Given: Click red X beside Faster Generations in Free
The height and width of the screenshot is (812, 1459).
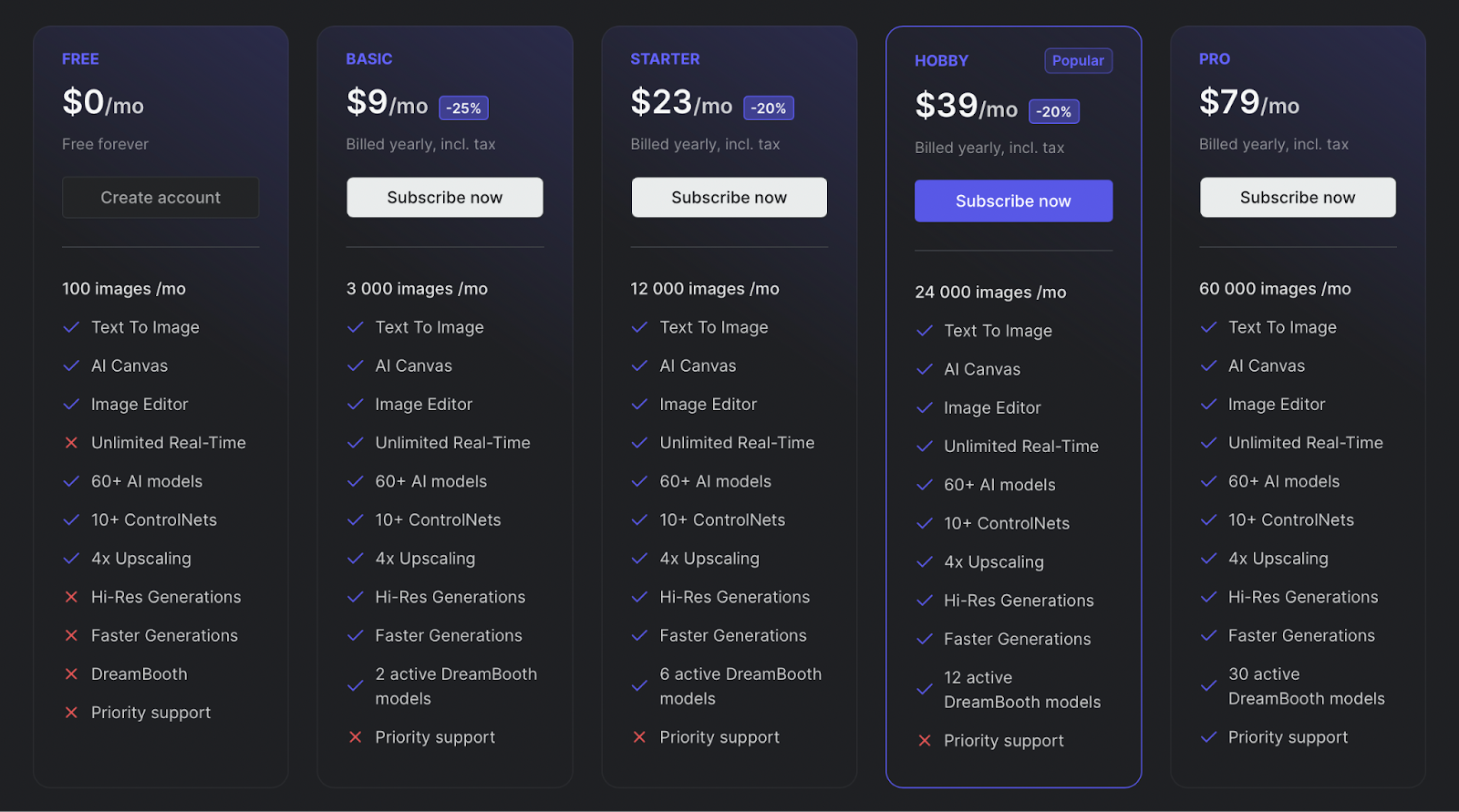Looking at the screenshot, I should (x=71, y=636).
